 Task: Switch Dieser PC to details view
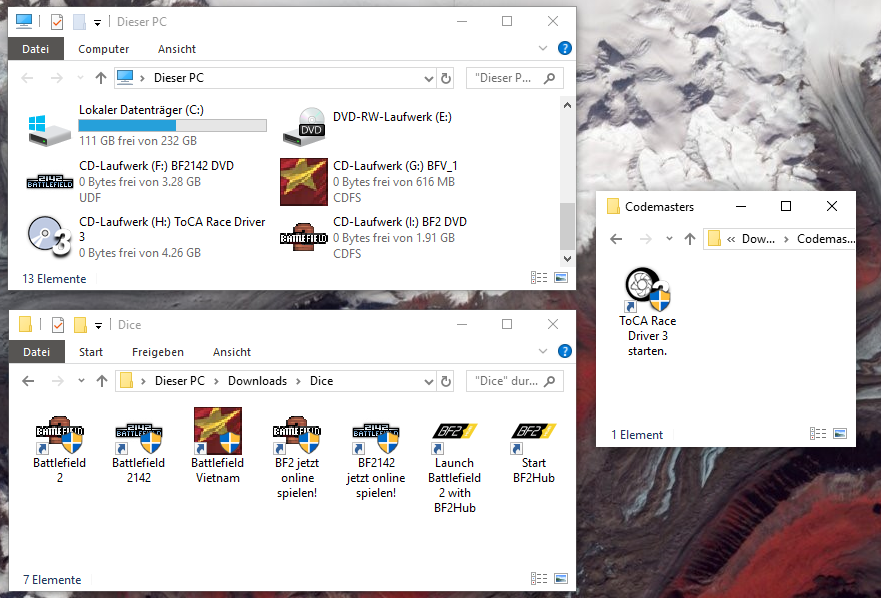click(539, 278)
